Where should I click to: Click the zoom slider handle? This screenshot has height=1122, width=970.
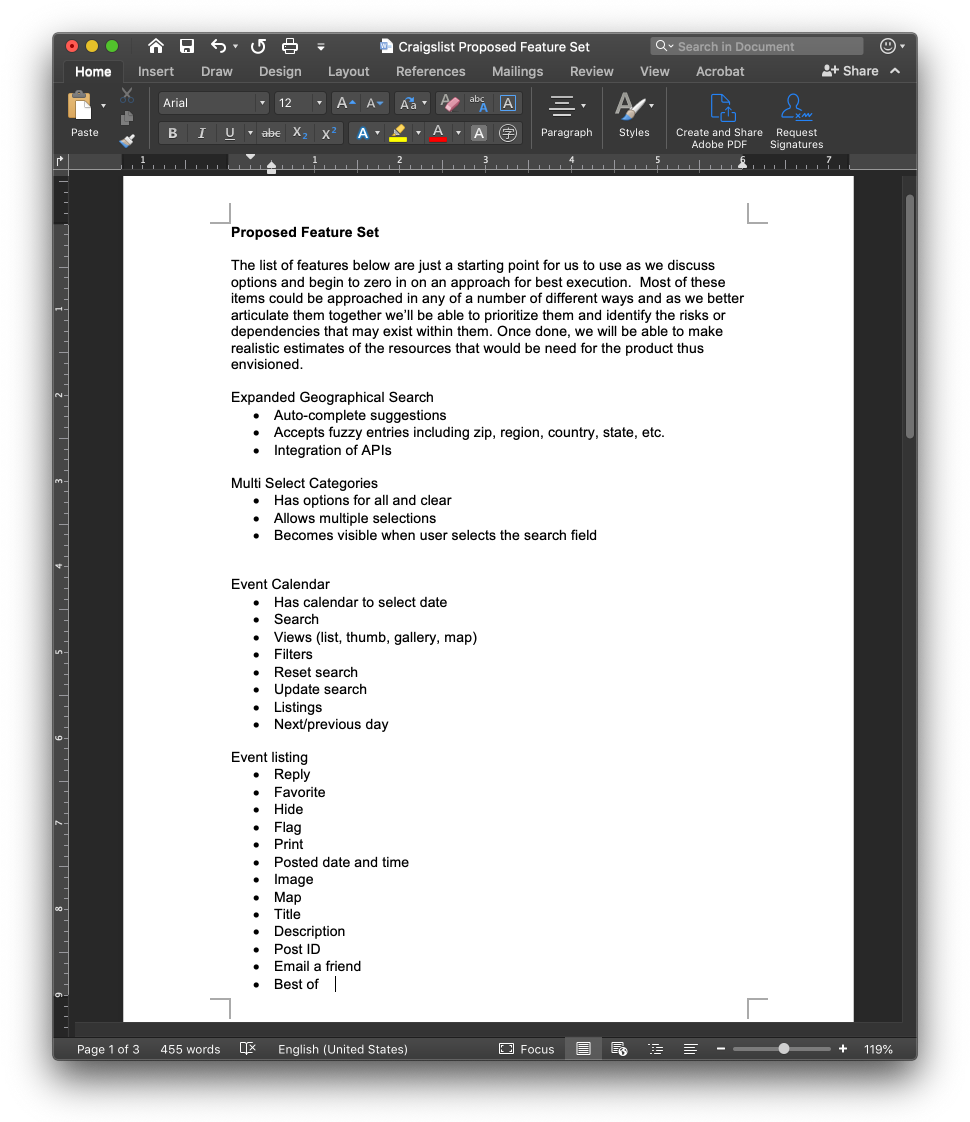(x=784, y=1049)
